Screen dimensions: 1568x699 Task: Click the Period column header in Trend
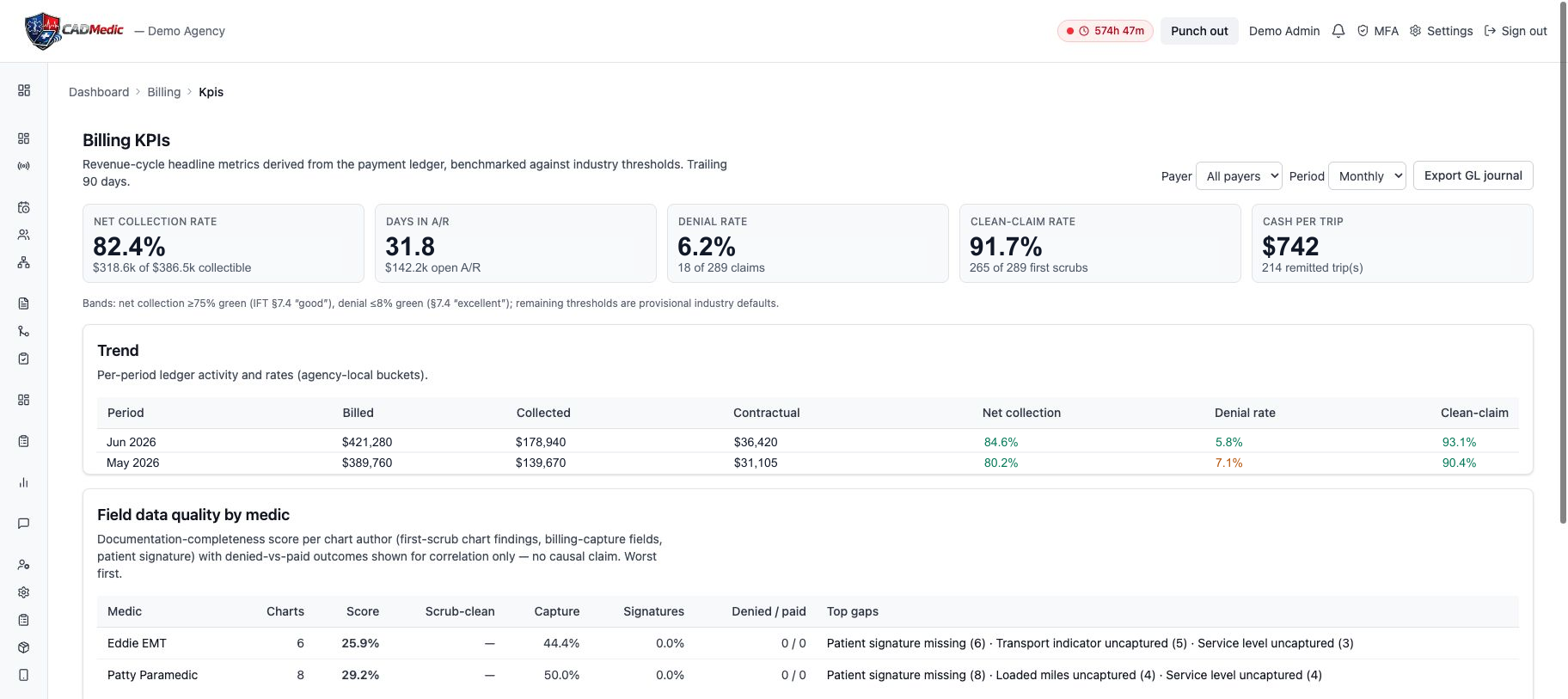click(x=126, y=413)
